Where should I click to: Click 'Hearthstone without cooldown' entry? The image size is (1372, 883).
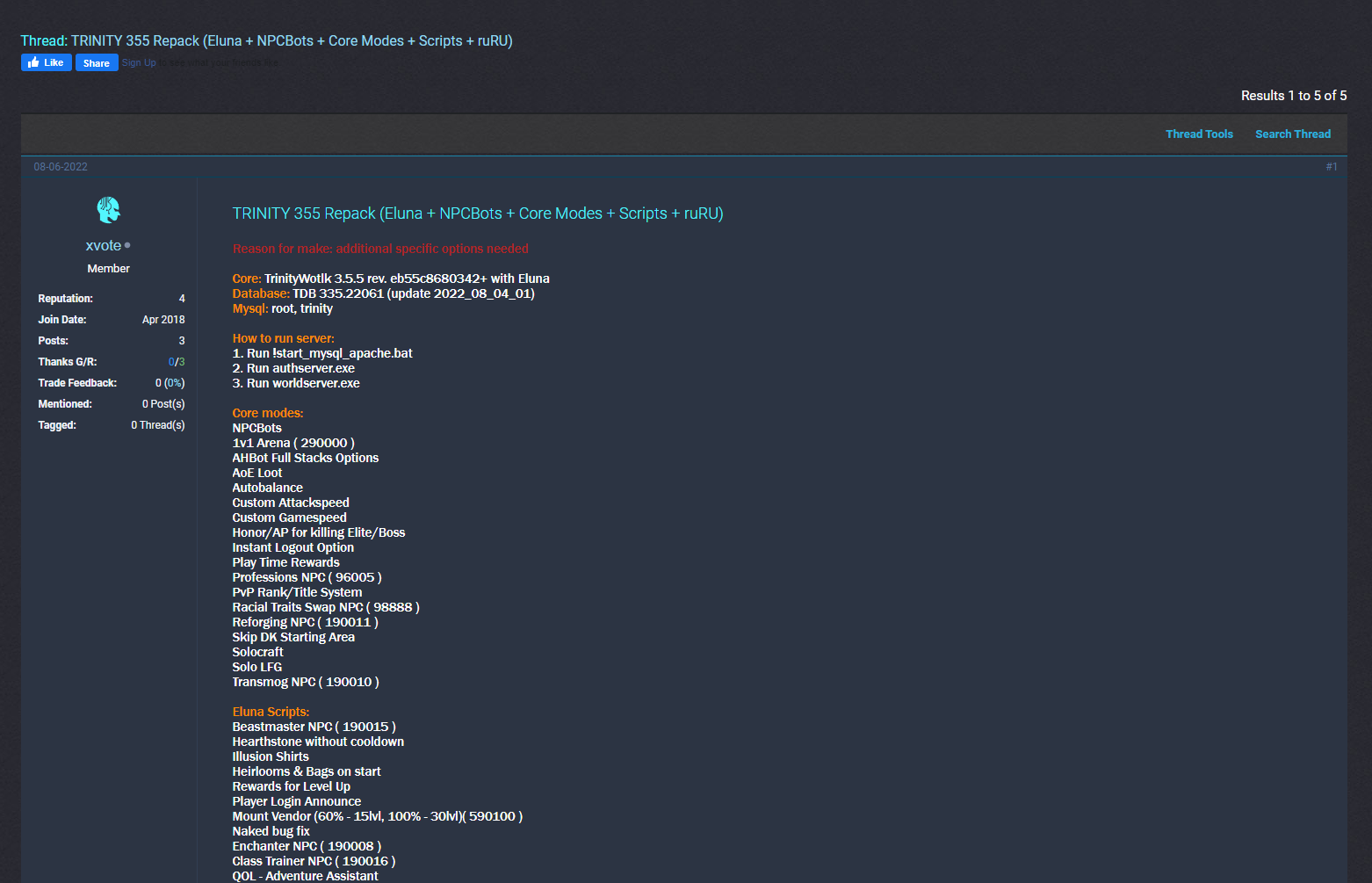[318, 742]
